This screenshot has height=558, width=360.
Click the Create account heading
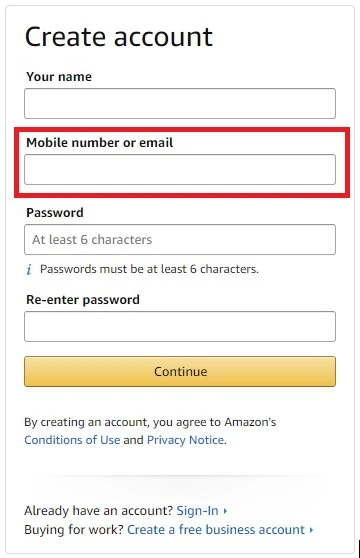pyautogui.click(x=119, y=37)
